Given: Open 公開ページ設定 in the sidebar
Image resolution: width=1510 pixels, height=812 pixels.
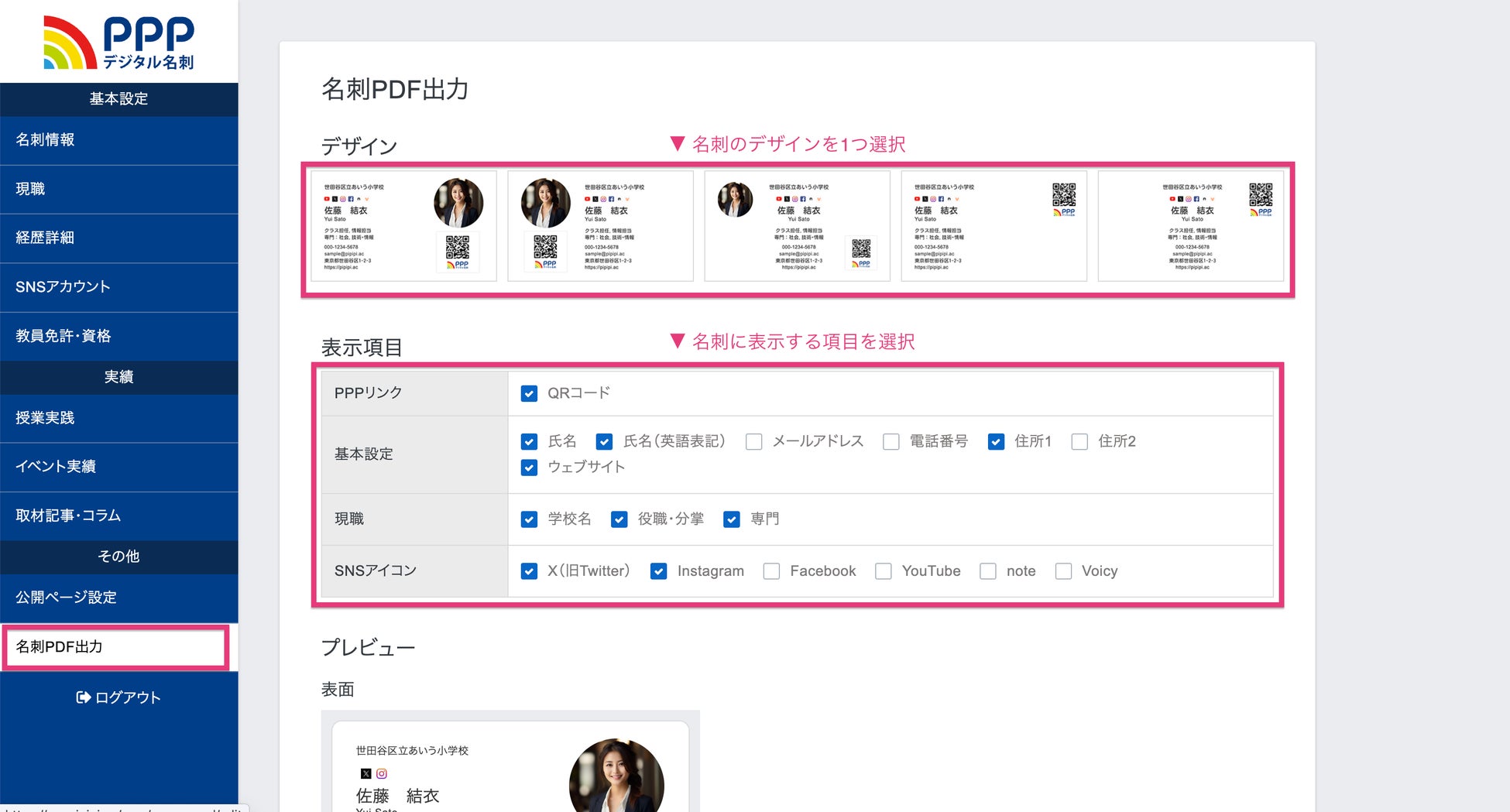Looking at the screenshot, I should click(118, 598).
